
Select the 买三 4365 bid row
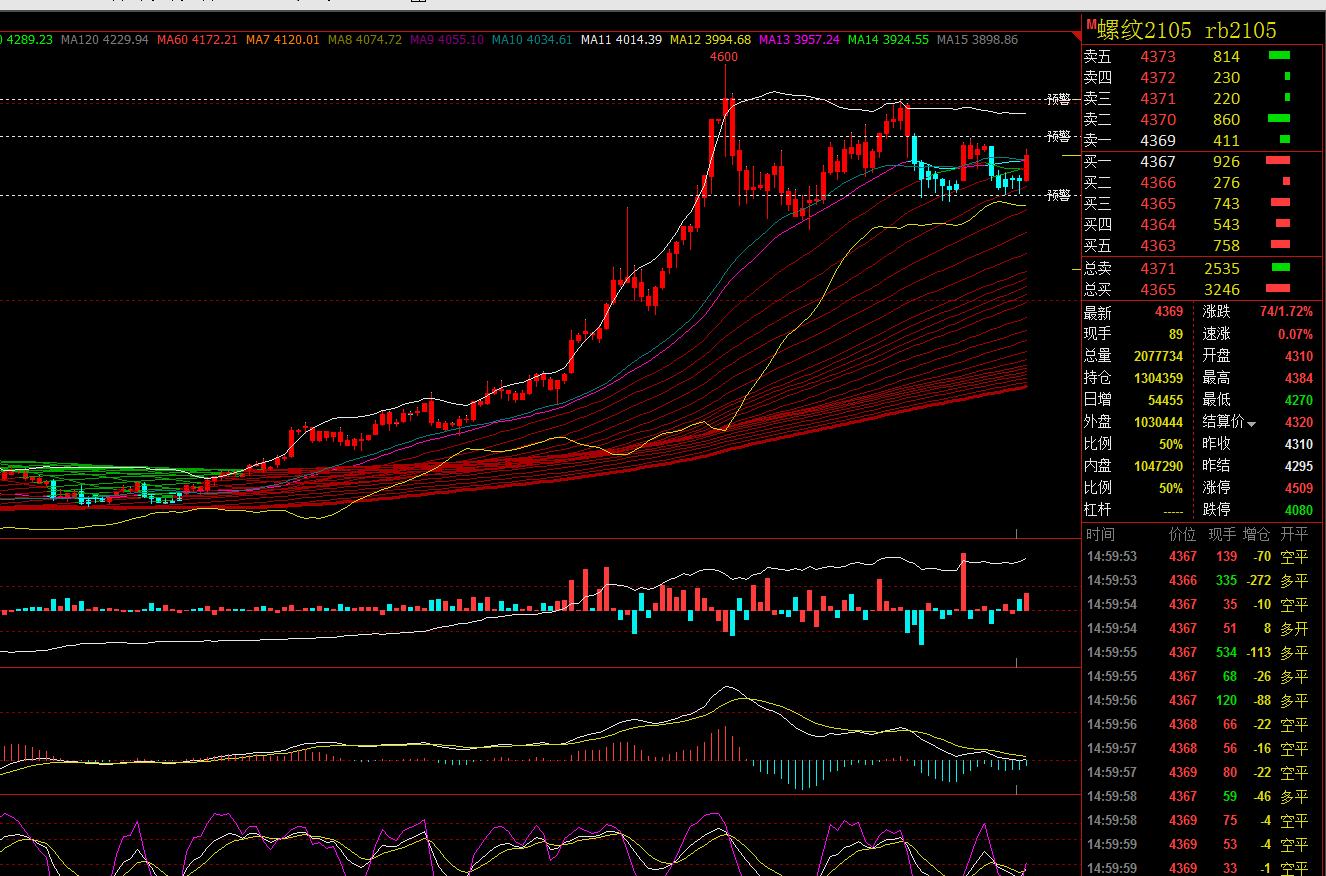tap(1203, 204)
